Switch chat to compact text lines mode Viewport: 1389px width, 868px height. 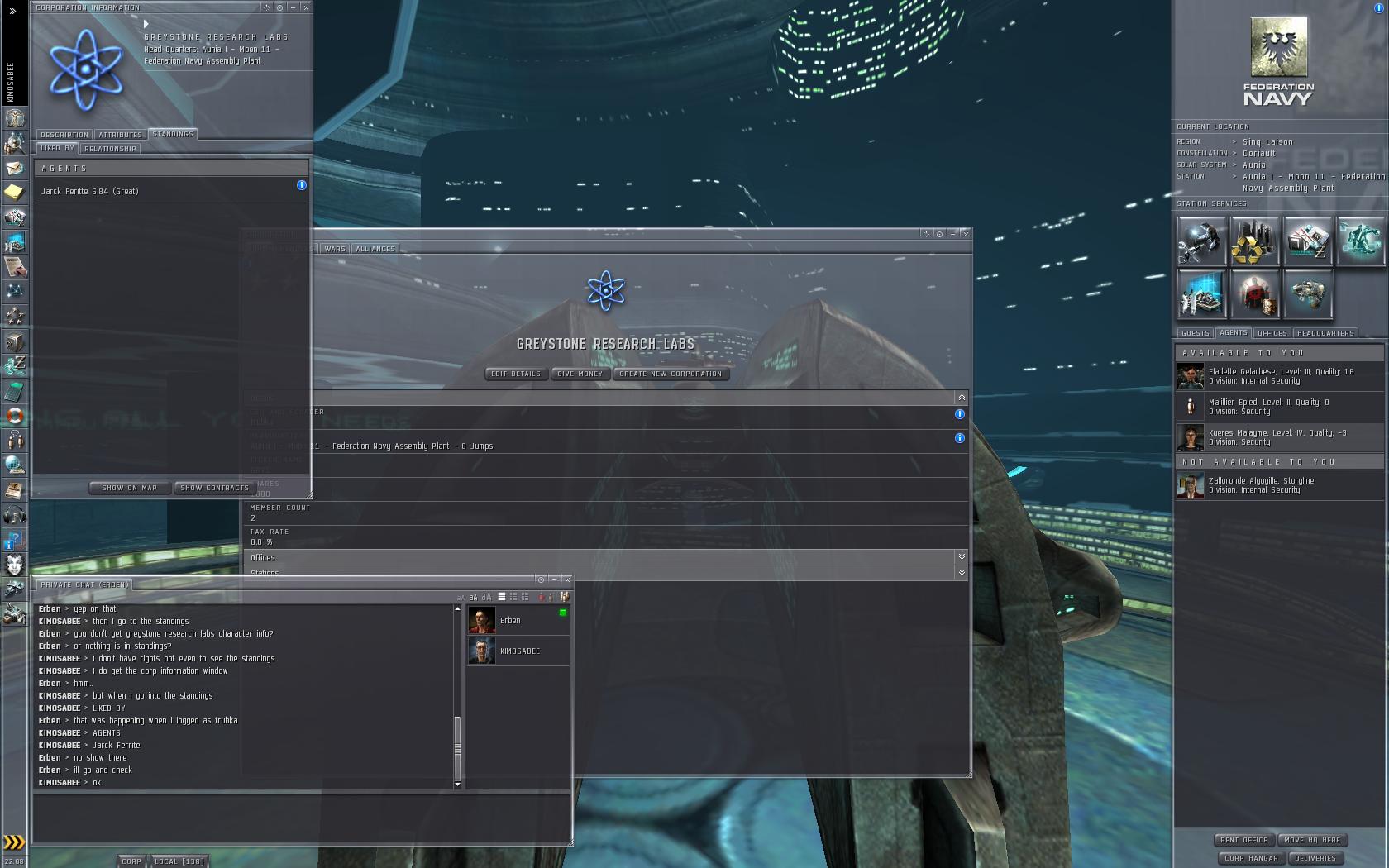(x=513, y=597)
